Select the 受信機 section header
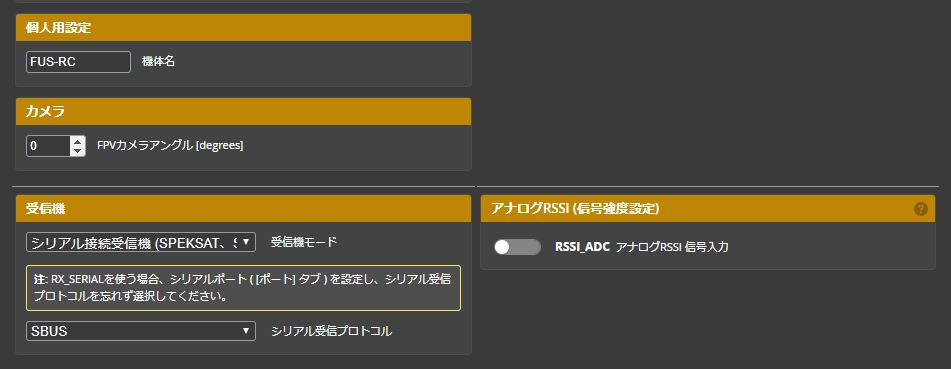The image size is (951, 369). (243, 209)
